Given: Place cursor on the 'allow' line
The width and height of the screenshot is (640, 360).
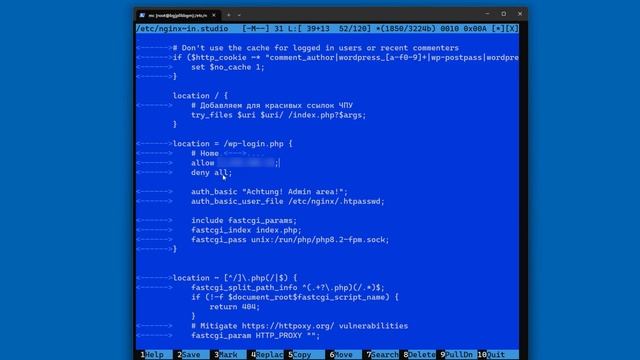Looking at the screenshot, I should 235,163.
